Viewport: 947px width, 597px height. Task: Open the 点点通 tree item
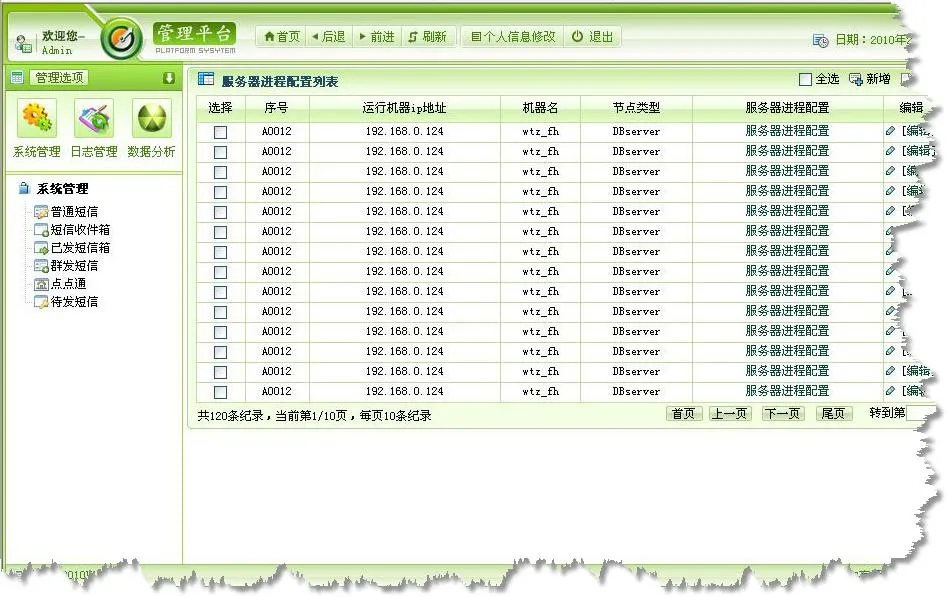coord(60,284)
